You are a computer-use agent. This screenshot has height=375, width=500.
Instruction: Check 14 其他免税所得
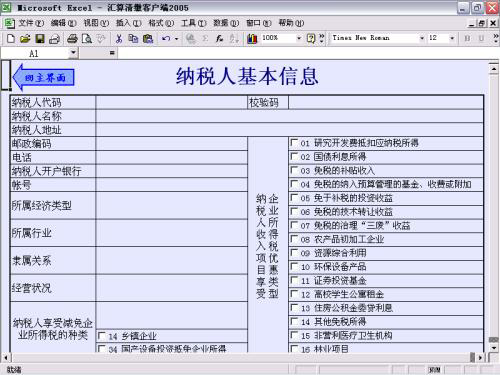294,322
